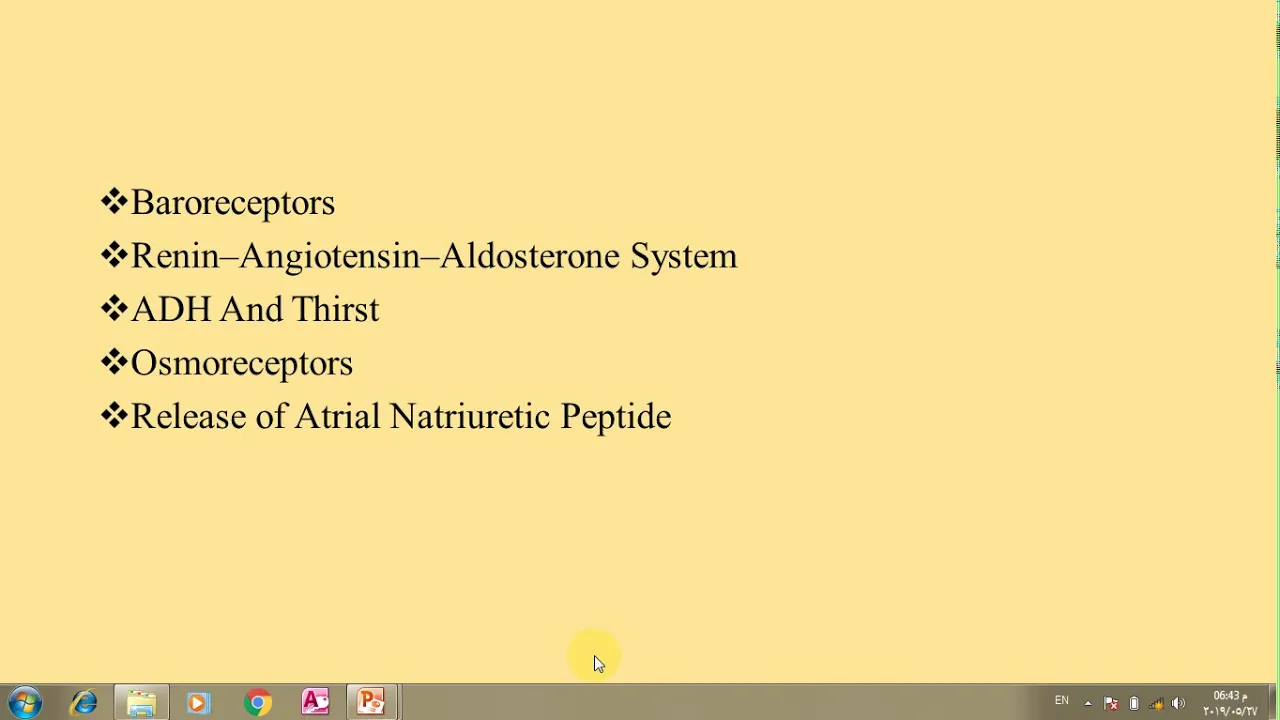
Task: Click the ADH And Thirst line
Action: click(255, 309)
